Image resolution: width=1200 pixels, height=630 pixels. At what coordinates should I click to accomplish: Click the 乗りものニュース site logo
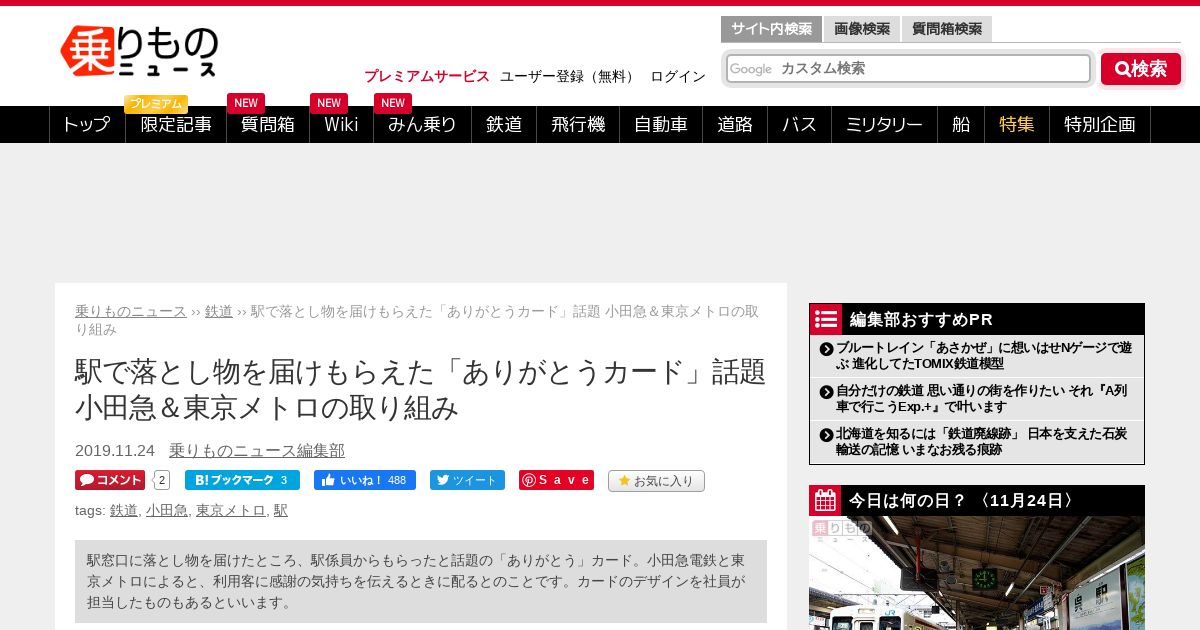(139, 51)
